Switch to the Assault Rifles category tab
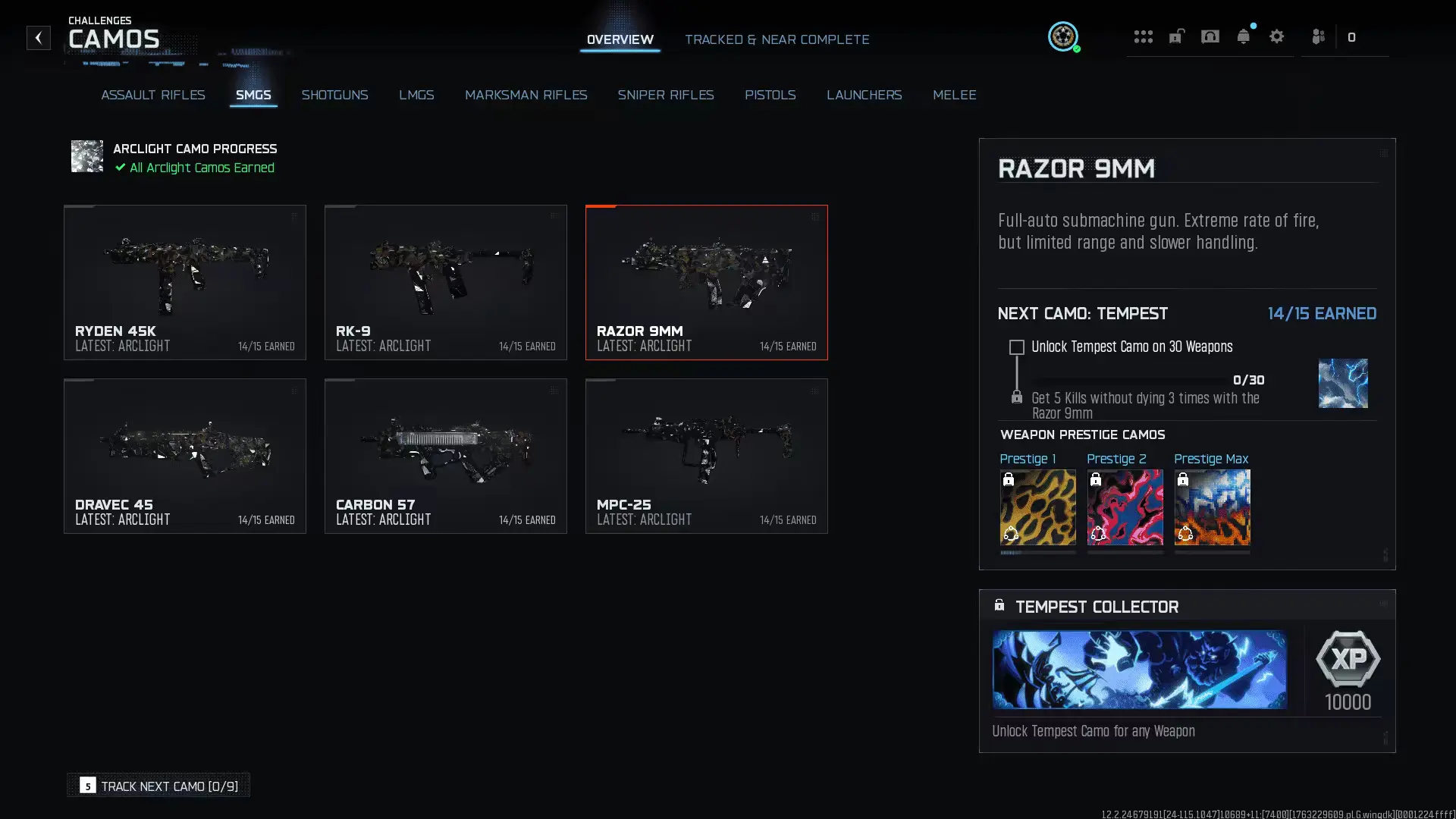The width and height of the screenshot is (1456, 819). tap(152, 95)
